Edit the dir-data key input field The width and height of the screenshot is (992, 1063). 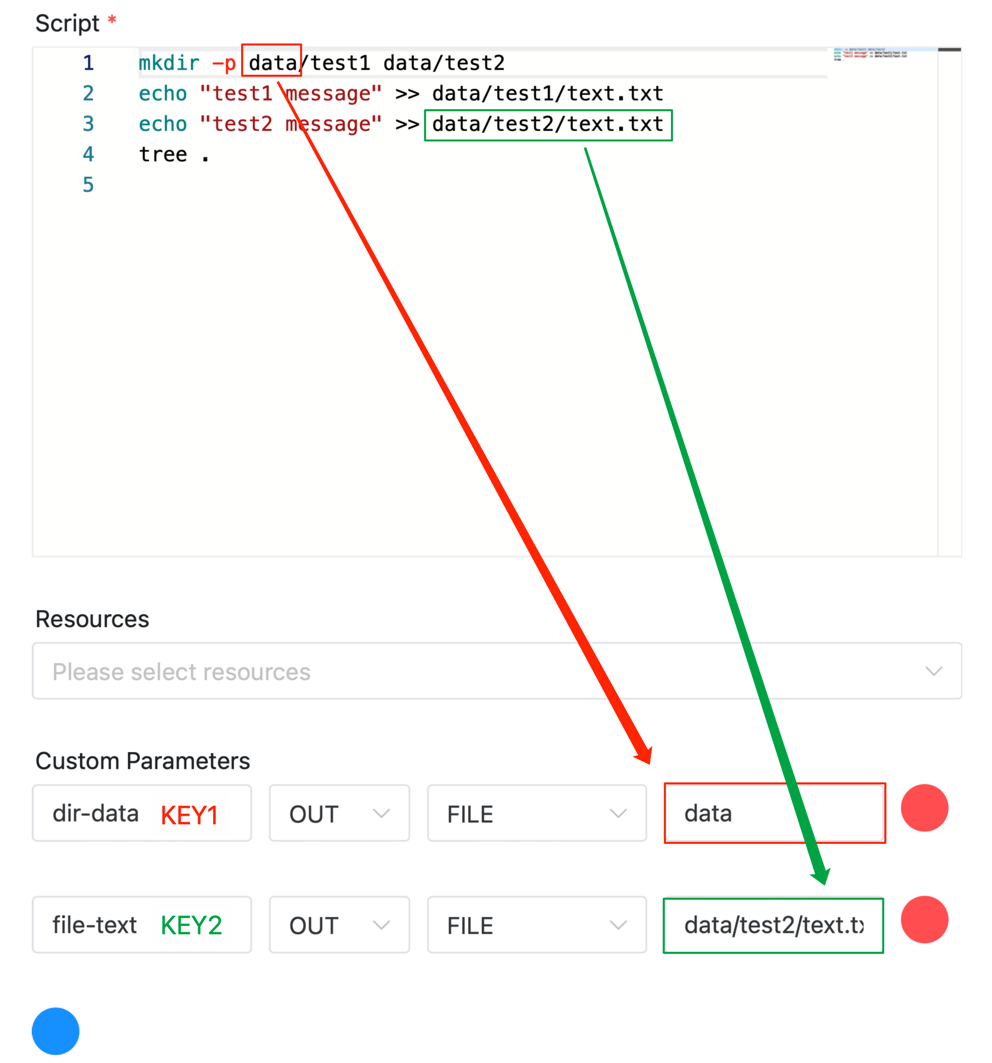point(141,813)
